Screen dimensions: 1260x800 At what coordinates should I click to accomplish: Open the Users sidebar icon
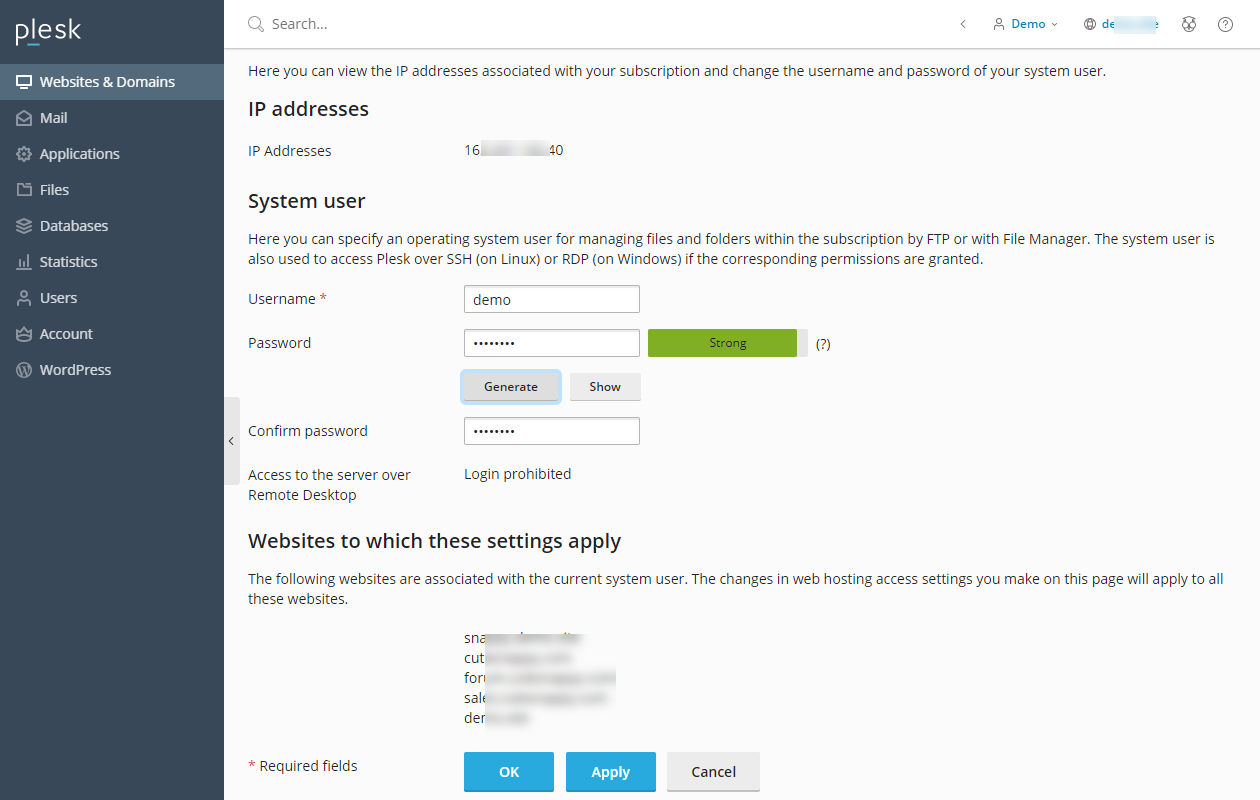click(x=22, y=297)
